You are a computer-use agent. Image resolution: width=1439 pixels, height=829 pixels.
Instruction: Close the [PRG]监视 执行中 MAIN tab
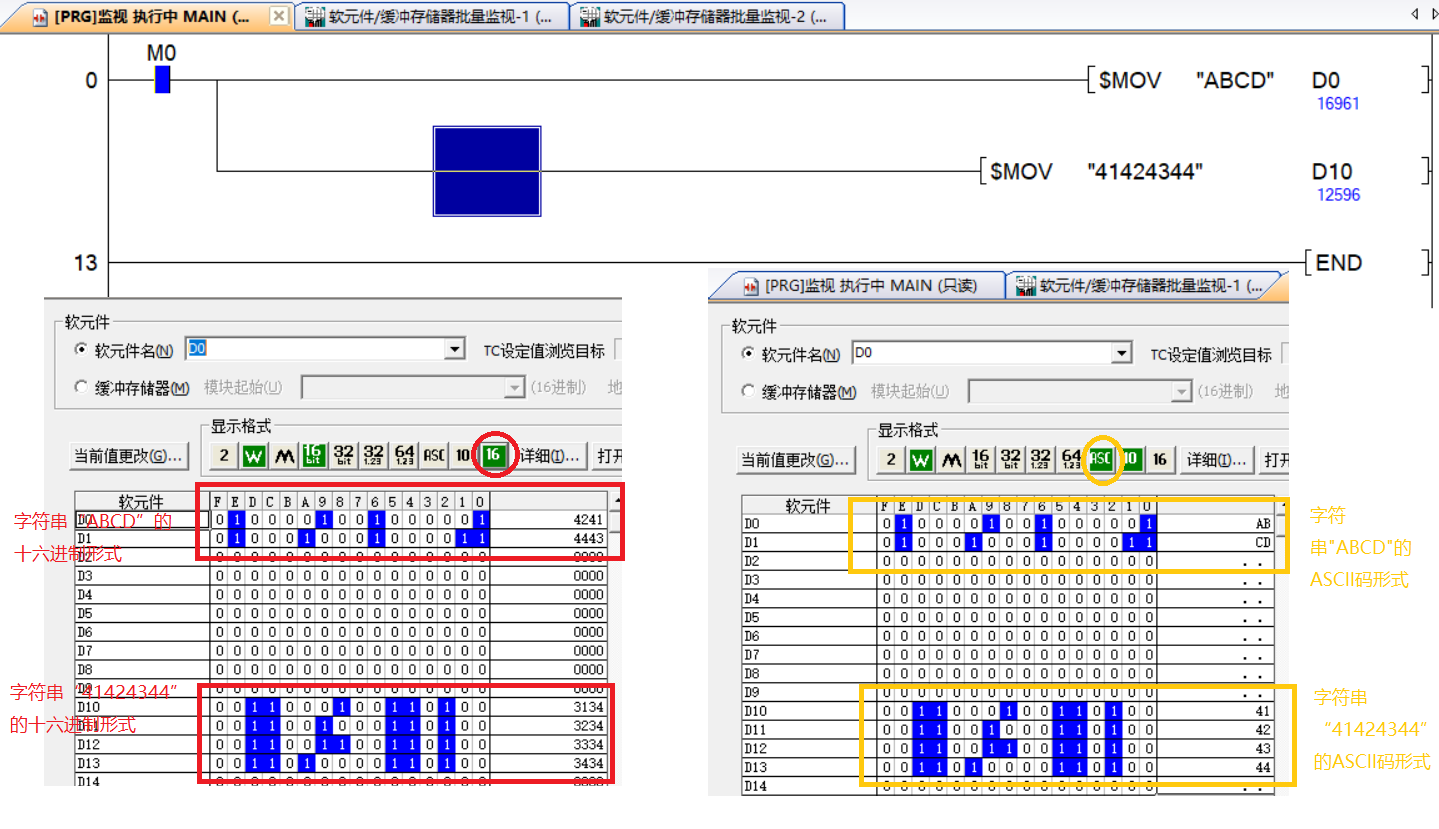(x=279, y=17)
